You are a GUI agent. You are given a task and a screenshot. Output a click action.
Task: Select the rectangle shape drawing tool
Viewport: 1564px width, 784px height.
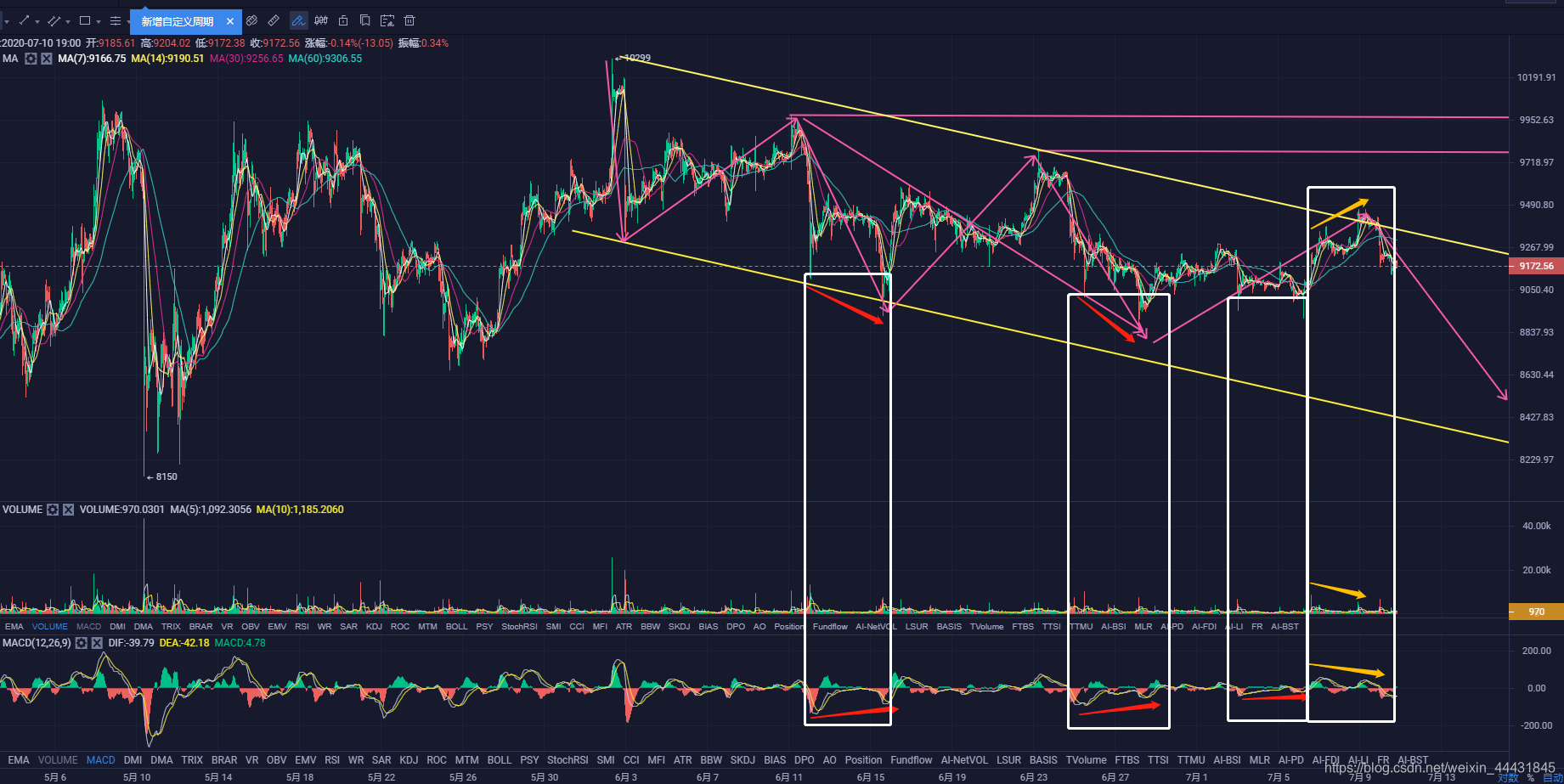pyautogui.click(x=85, y=20)
